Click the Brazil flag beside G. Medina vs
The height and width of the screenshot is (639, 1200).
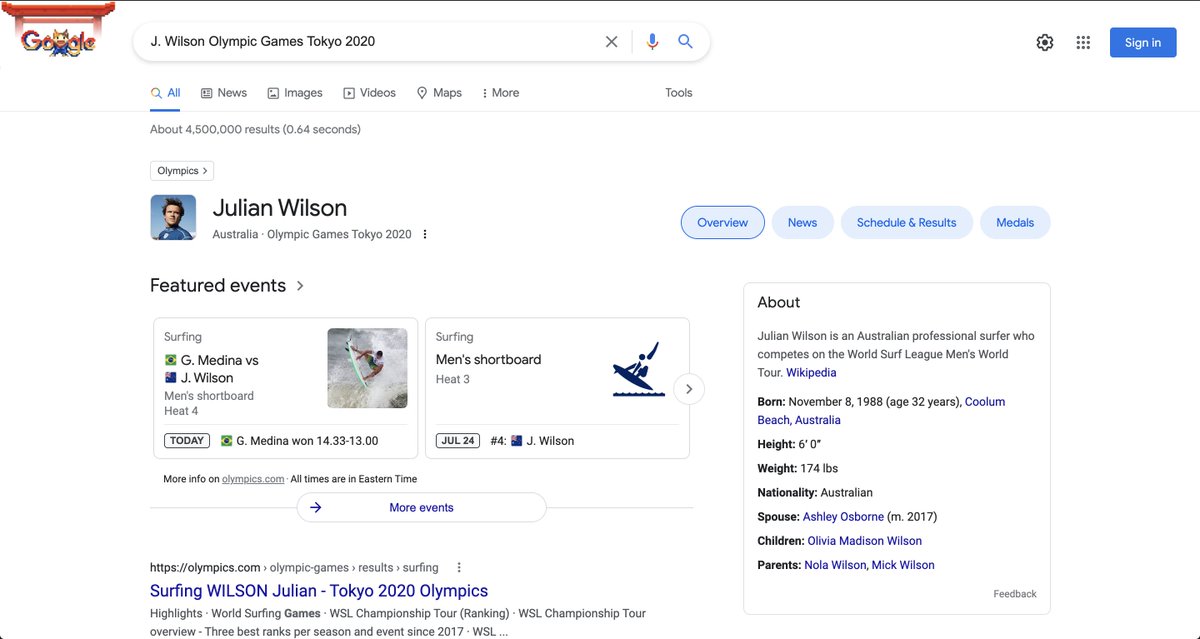click(x=170, y=360)
